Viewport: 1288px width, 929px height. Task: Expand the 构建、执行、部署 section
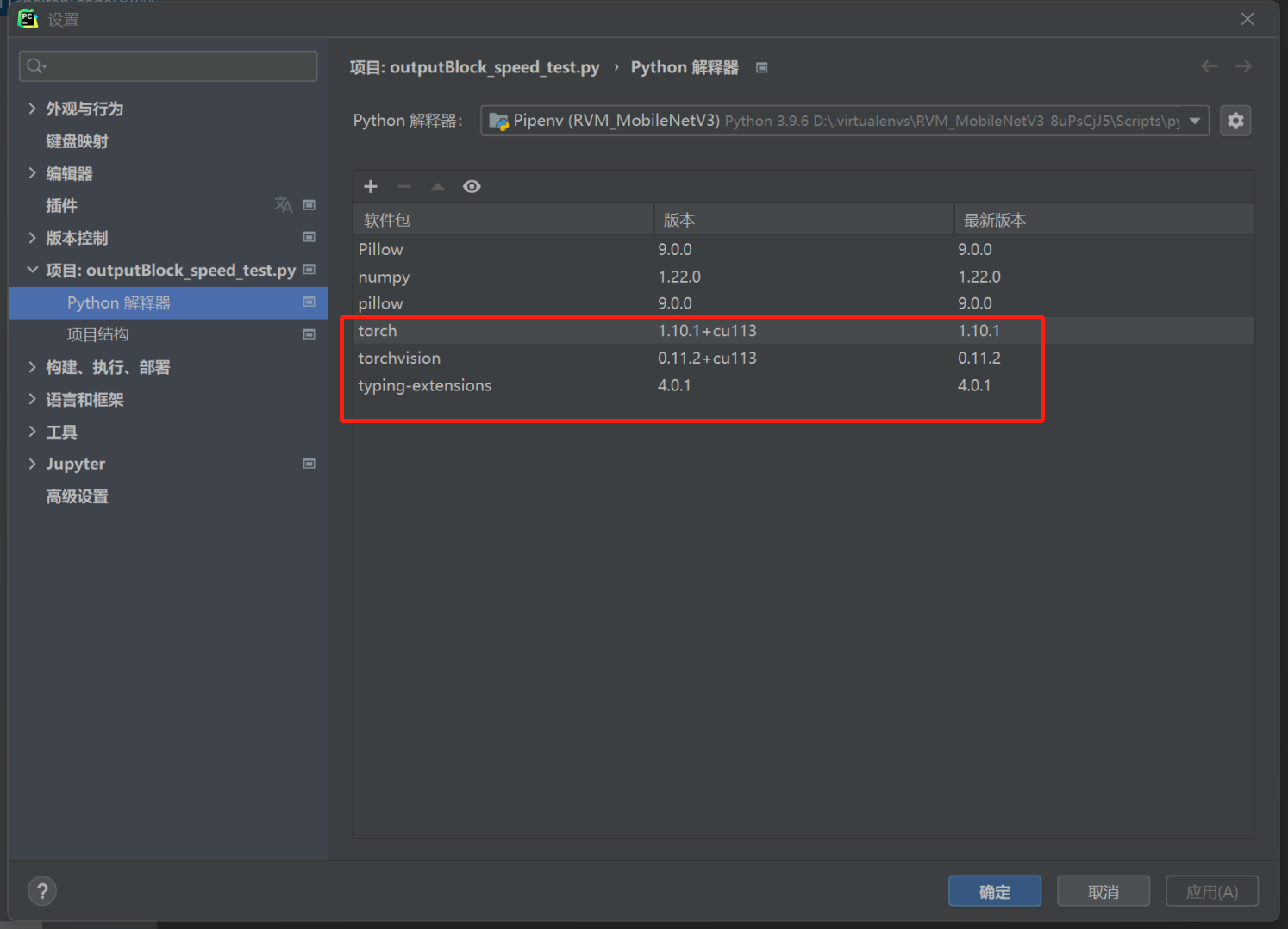[x=32, y=367]
